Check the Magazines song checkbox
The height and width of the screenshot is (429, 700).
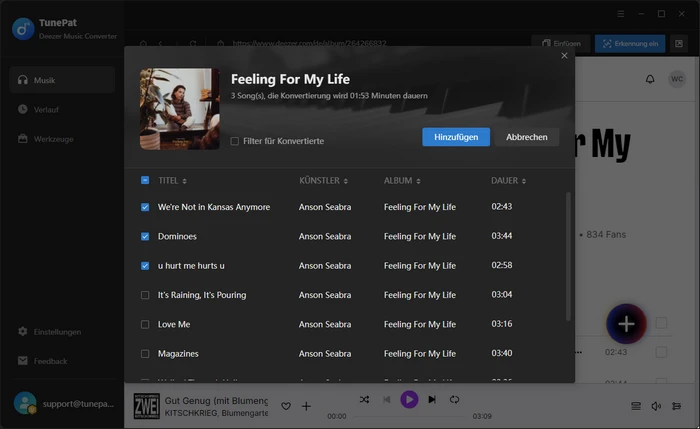click(145, 354)
